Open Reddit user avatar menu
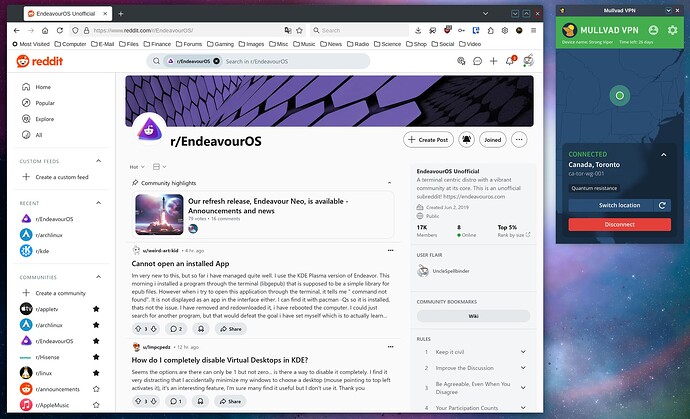 pos(528,61)
